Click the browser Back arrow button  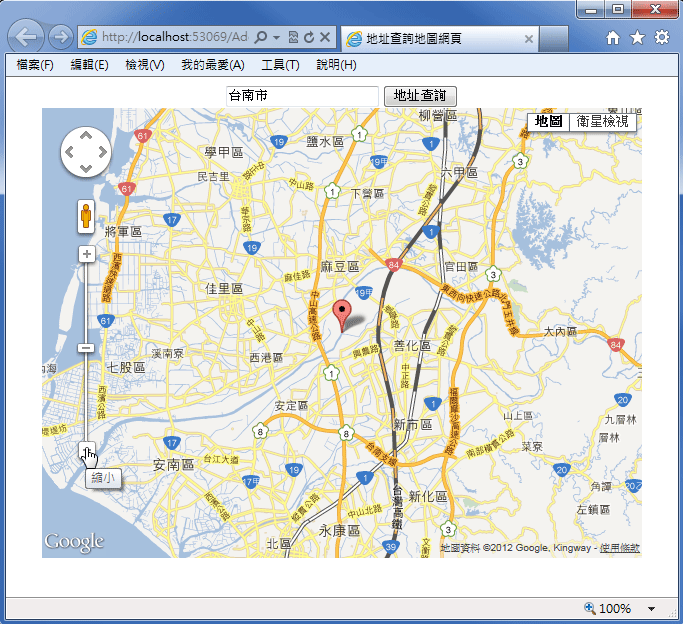point(26,37)
